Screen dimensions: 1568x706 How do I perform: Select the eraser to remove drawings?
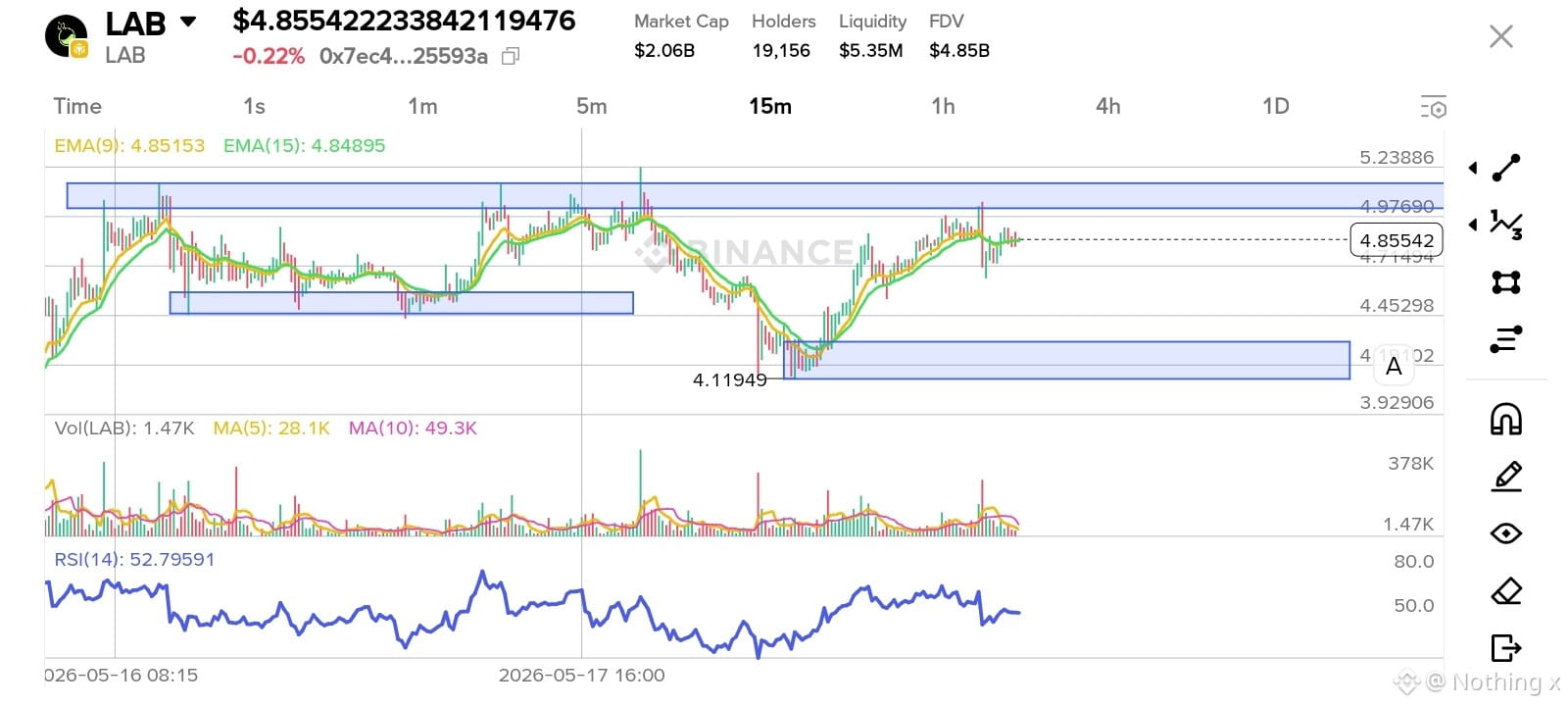(x=1506, y=591)
